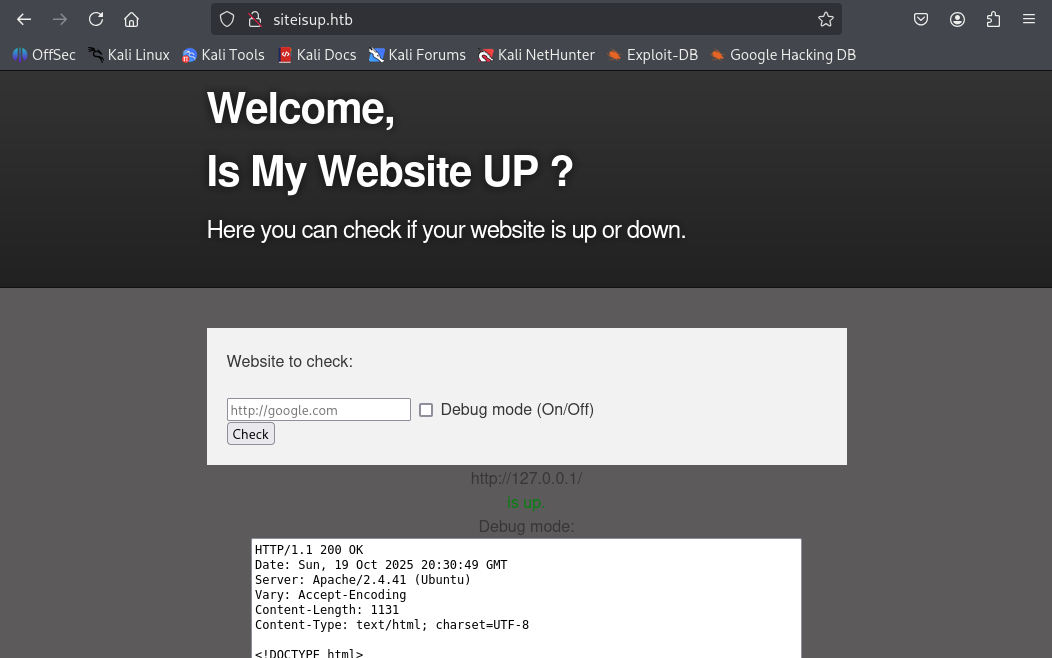Viewport: 1052px width, 658px height.
Task: Bookmark this page with the star
Action: pyautogui.click(x=825, y=19)
